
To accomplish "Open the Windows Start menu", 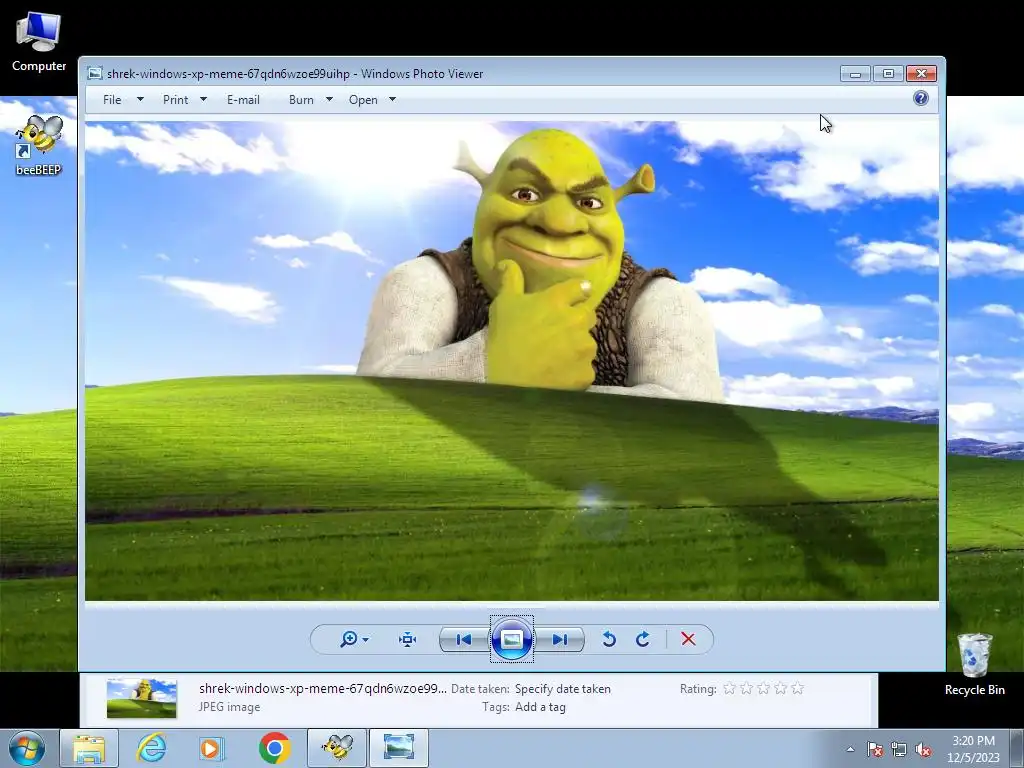I will click(27, 748).
